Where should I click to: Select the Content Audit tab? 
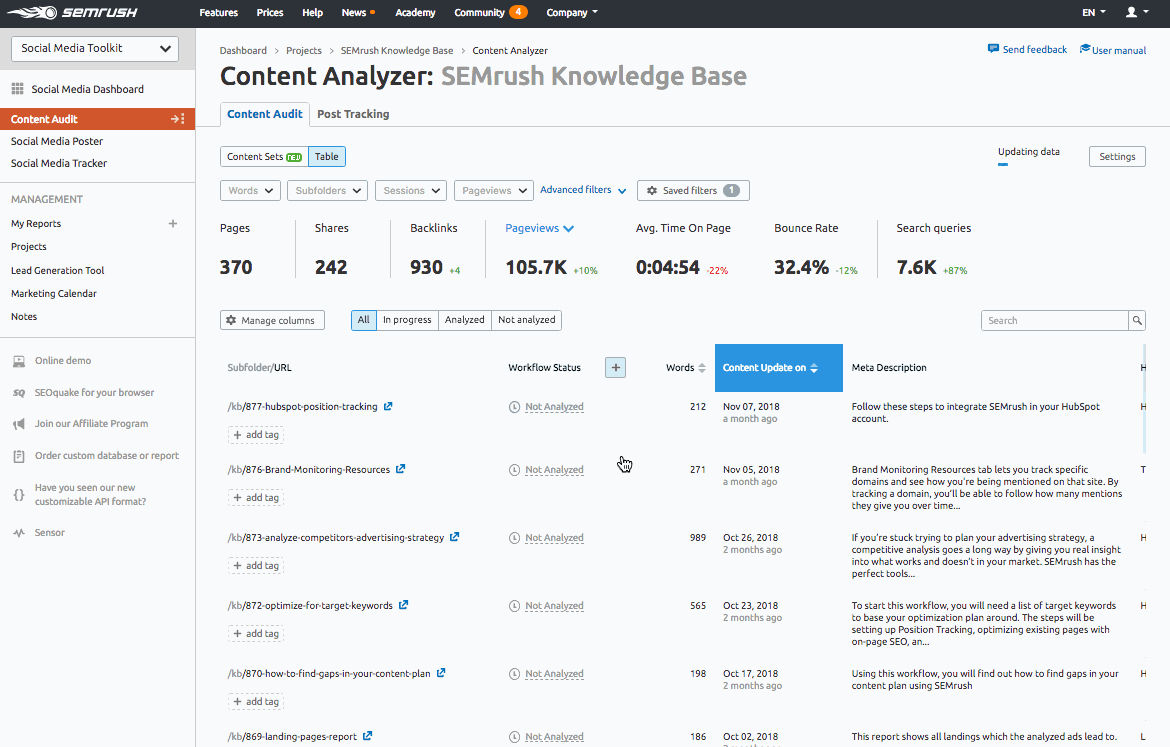(x=265, y=114)
